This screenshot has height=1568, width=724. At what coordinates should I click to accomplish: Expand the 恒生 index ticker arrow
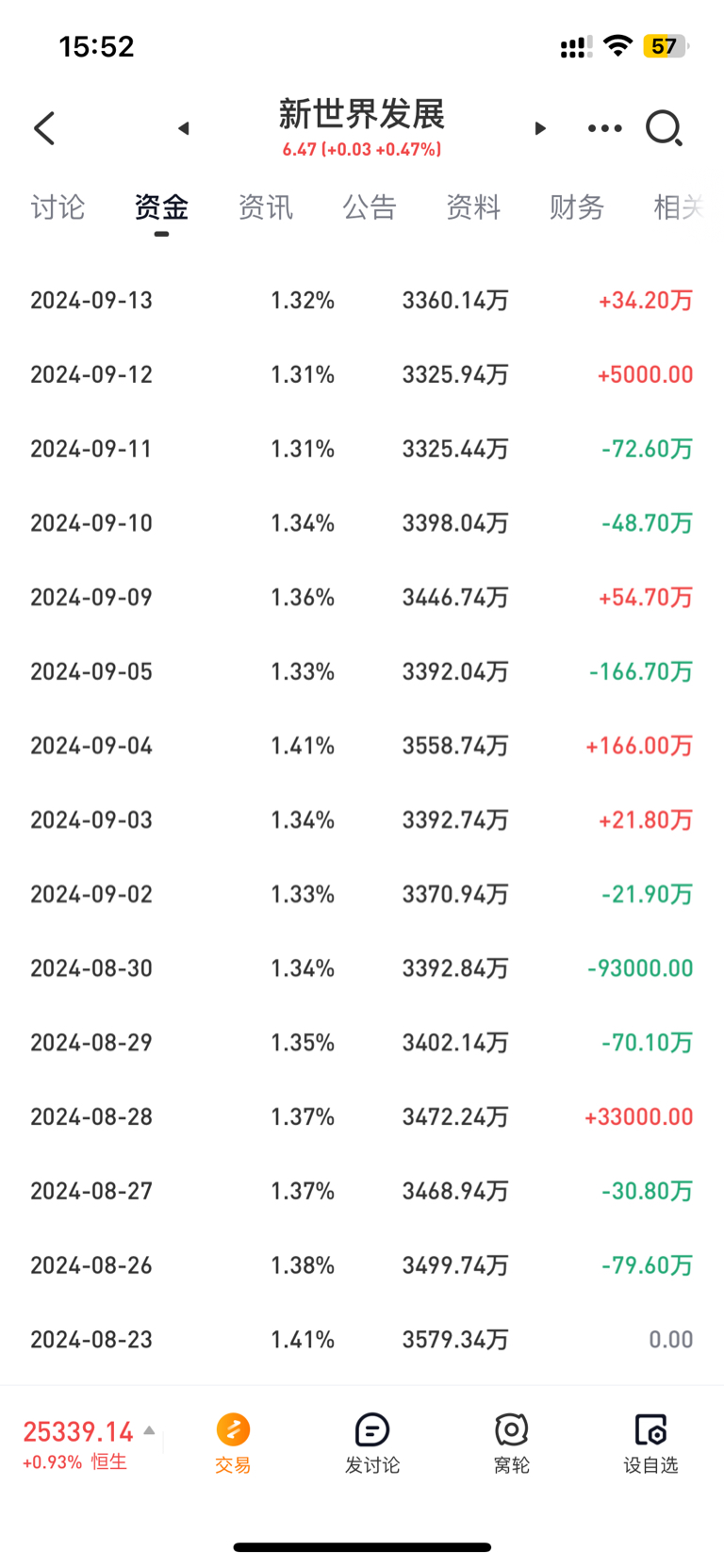(x=149, y=1430)
